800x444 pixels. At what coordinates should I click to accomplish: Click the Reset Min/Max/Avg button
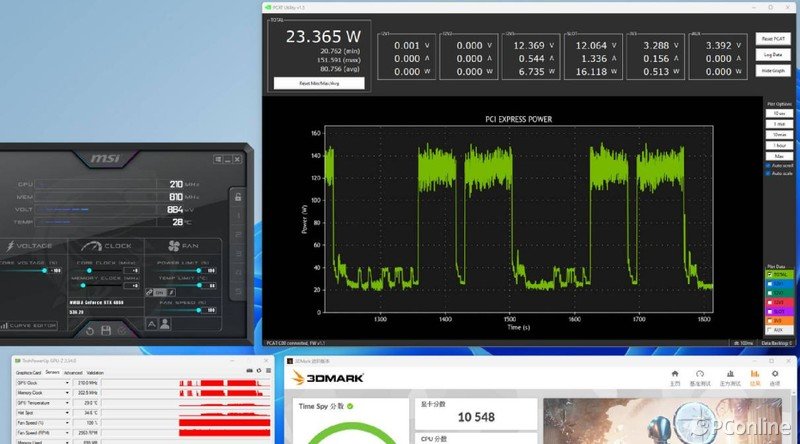(319, 83)
